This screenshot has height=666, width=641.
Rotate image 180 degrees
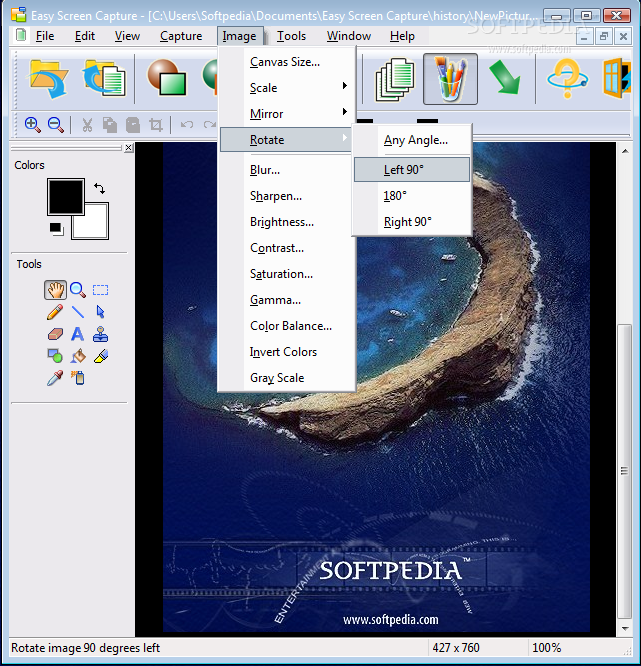[x=412, y=196]
